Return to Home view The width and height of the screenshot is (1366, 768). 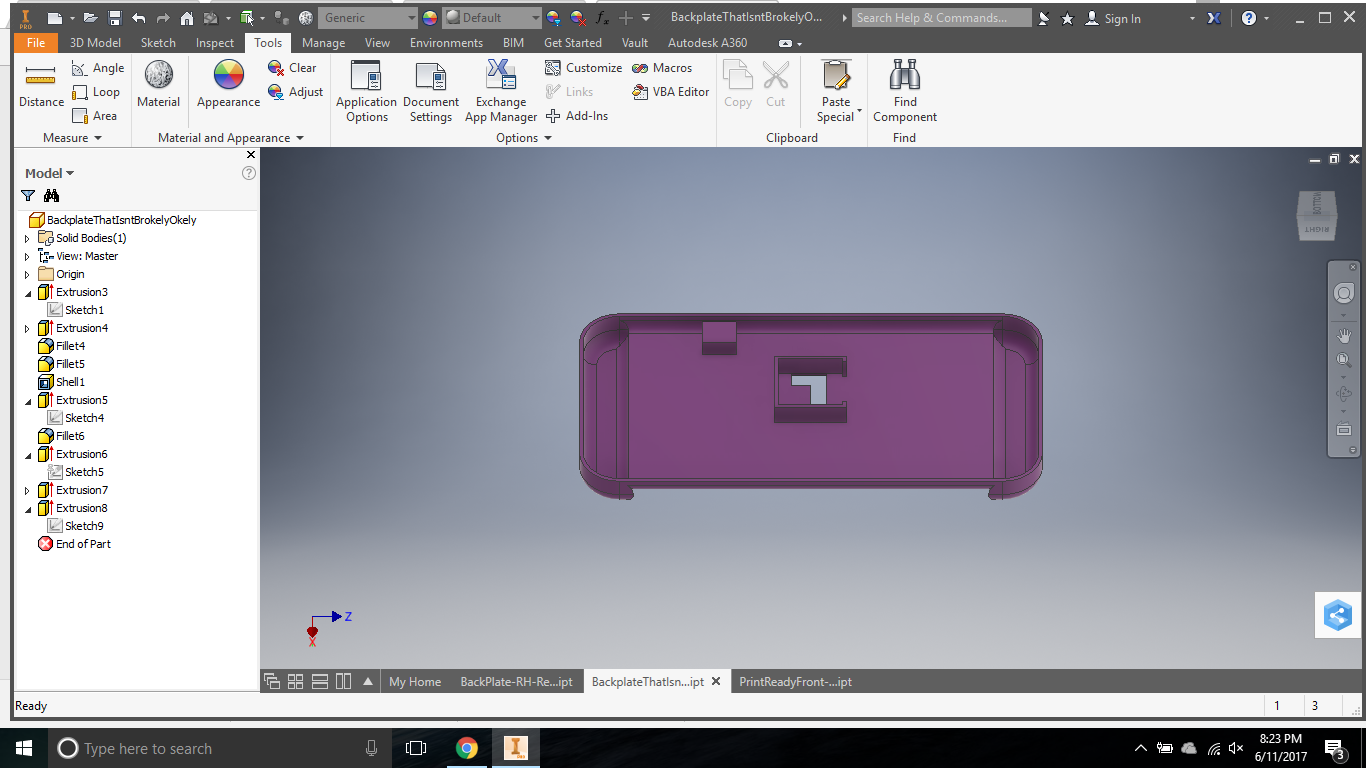coord(187,18)
